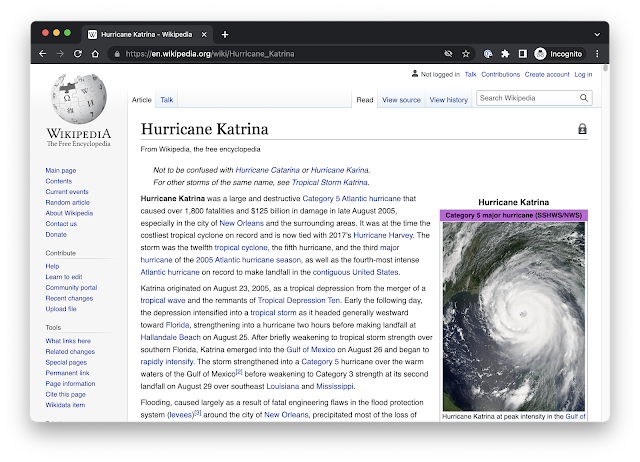This screenshot has width=640, height=462.
Task: Open Category 5 Atlantic hurricane link
Action: tap(352, 199)
